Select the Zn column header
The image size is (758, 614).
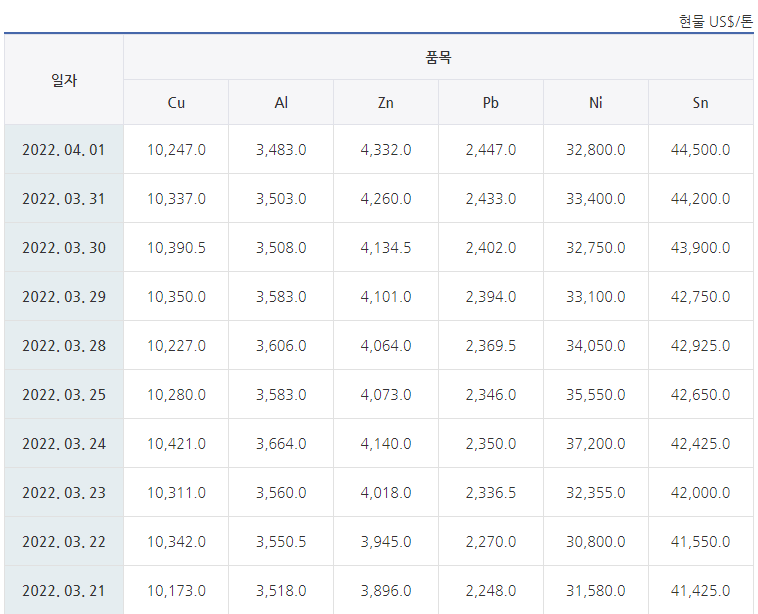(386, 102)
